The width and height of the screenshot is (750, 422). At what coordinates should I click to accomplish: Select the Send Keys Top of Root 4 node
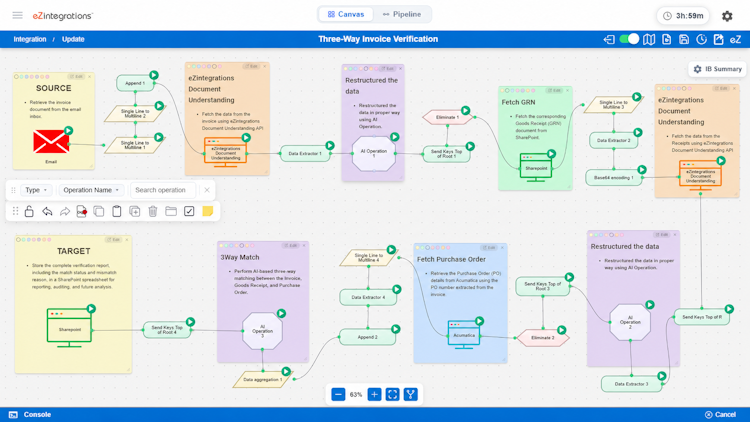(x=167, y=330)
